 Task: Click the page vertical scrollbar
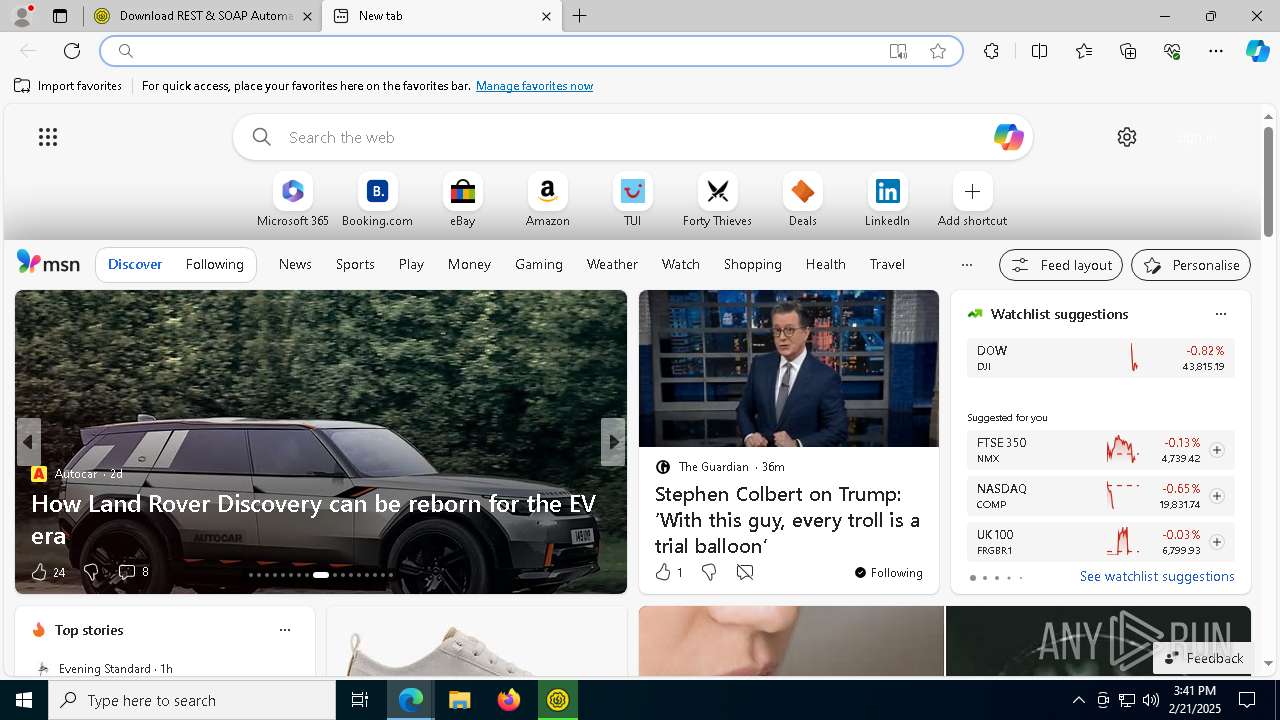pyautogui.click(x=1268, y=183)
